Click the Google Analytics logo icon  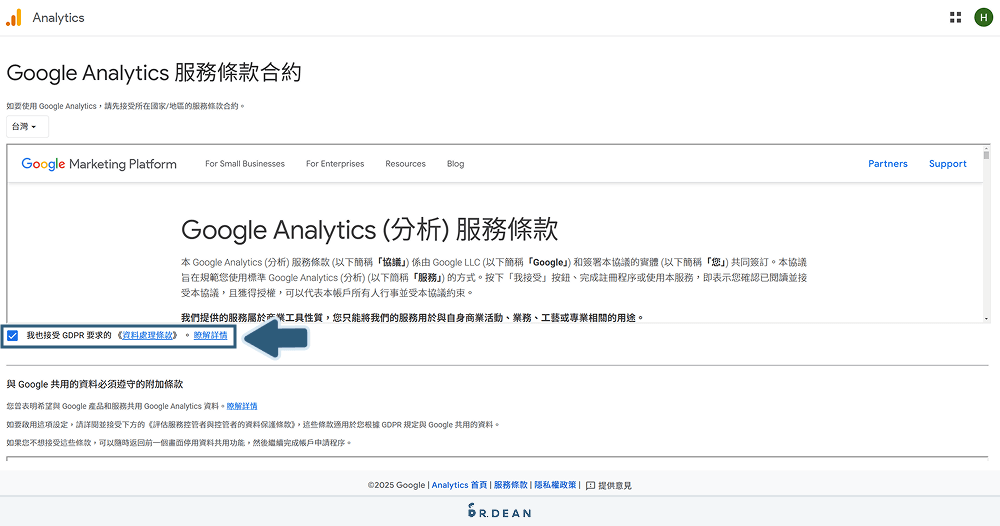click(x=13, y=18)
